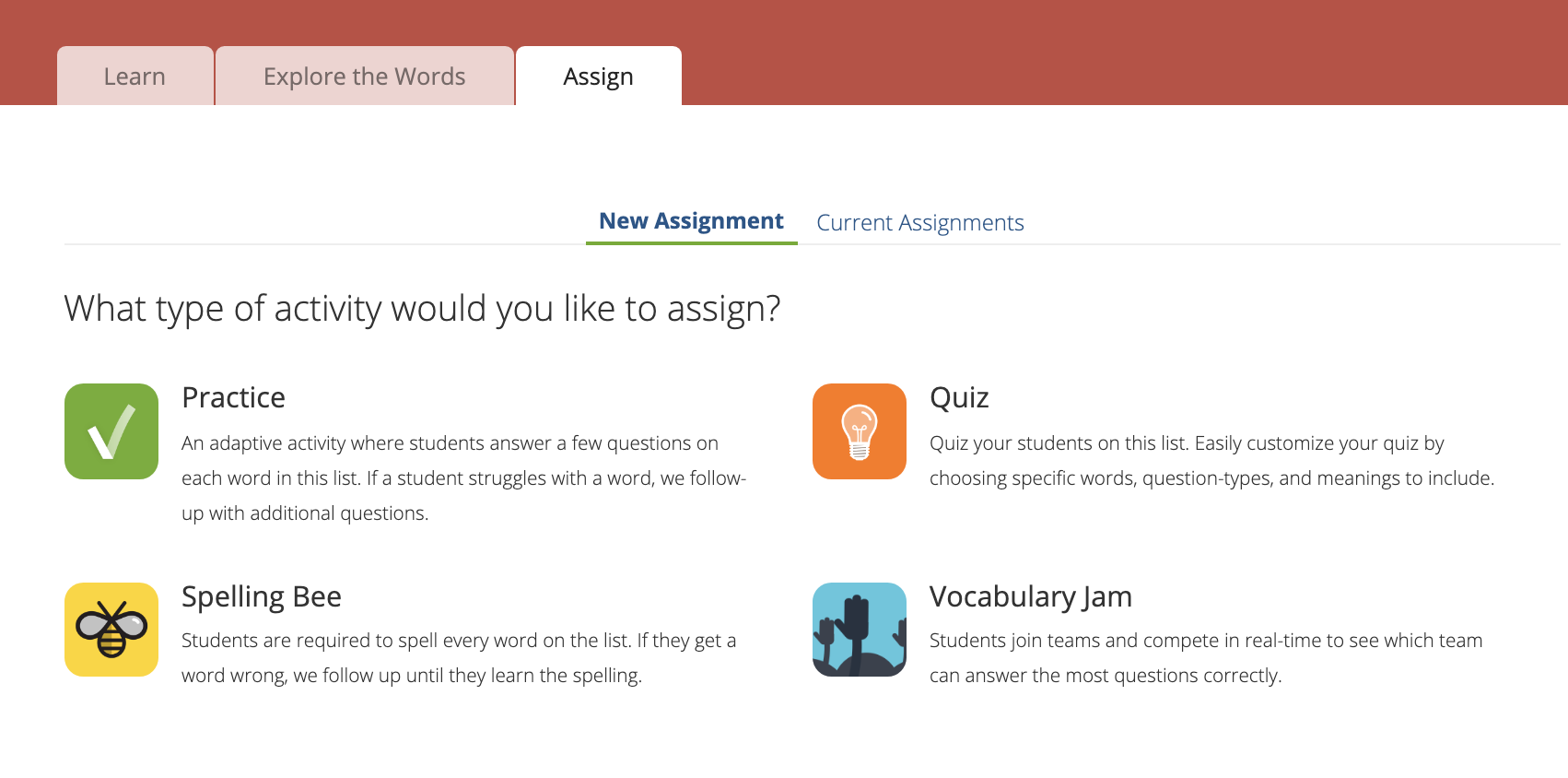Click the Vocabulary Jam teams description
The image size is (1568, 778).
pos(1206,658)
